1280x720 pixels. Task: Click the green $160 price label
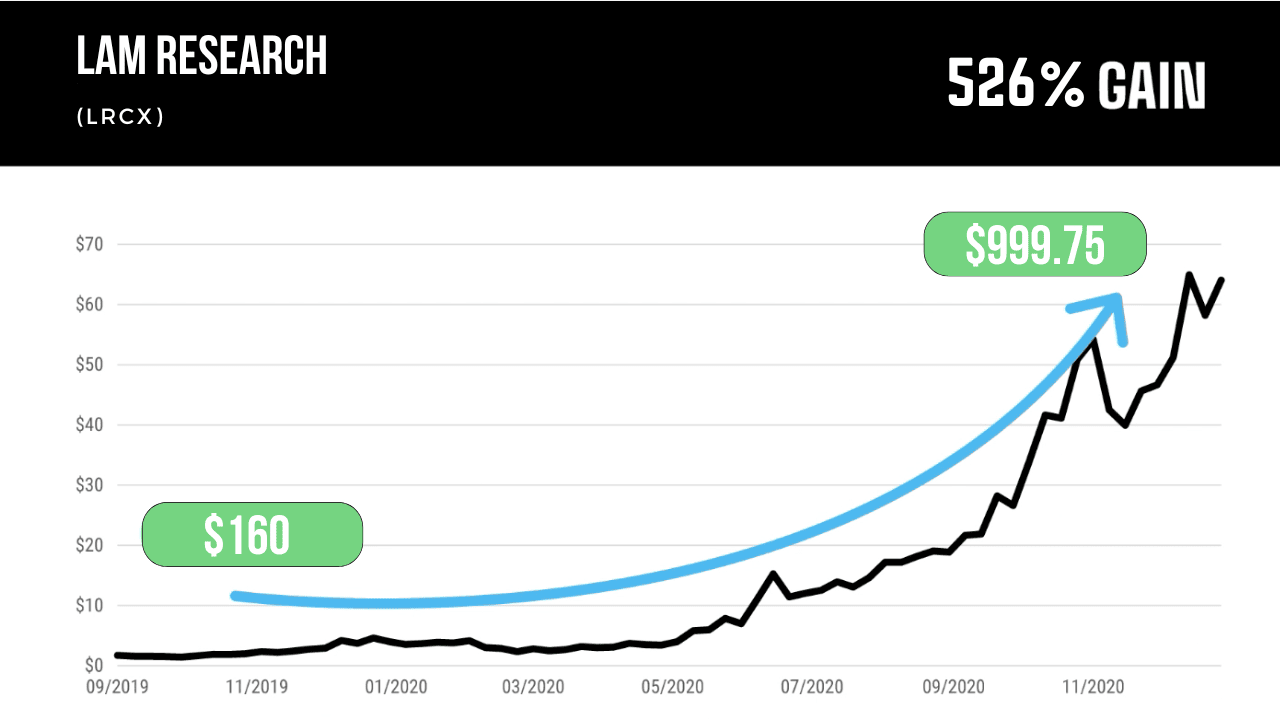(x=251, y=535)
